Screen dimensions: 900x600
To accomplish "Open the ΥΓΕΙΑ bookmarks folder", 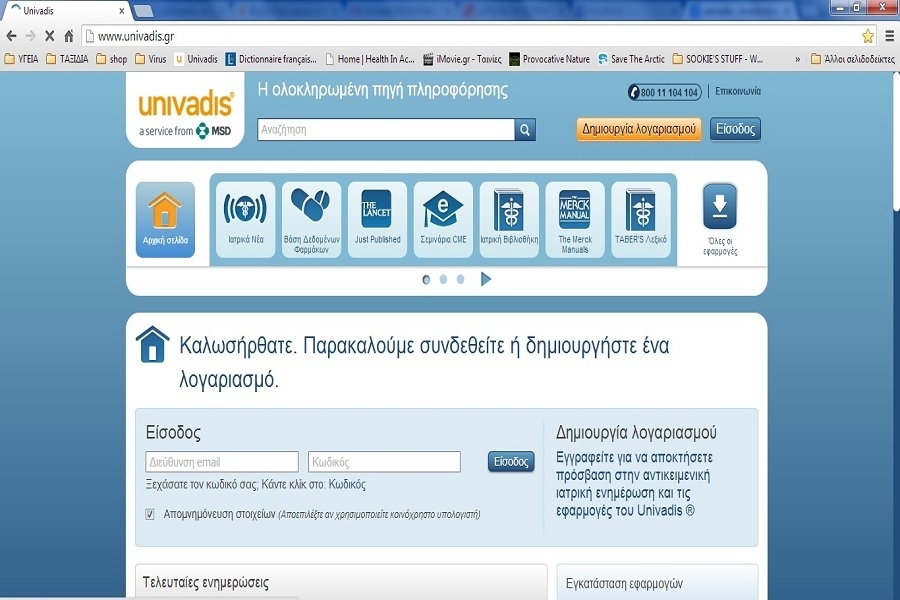I will coord(22,59).
